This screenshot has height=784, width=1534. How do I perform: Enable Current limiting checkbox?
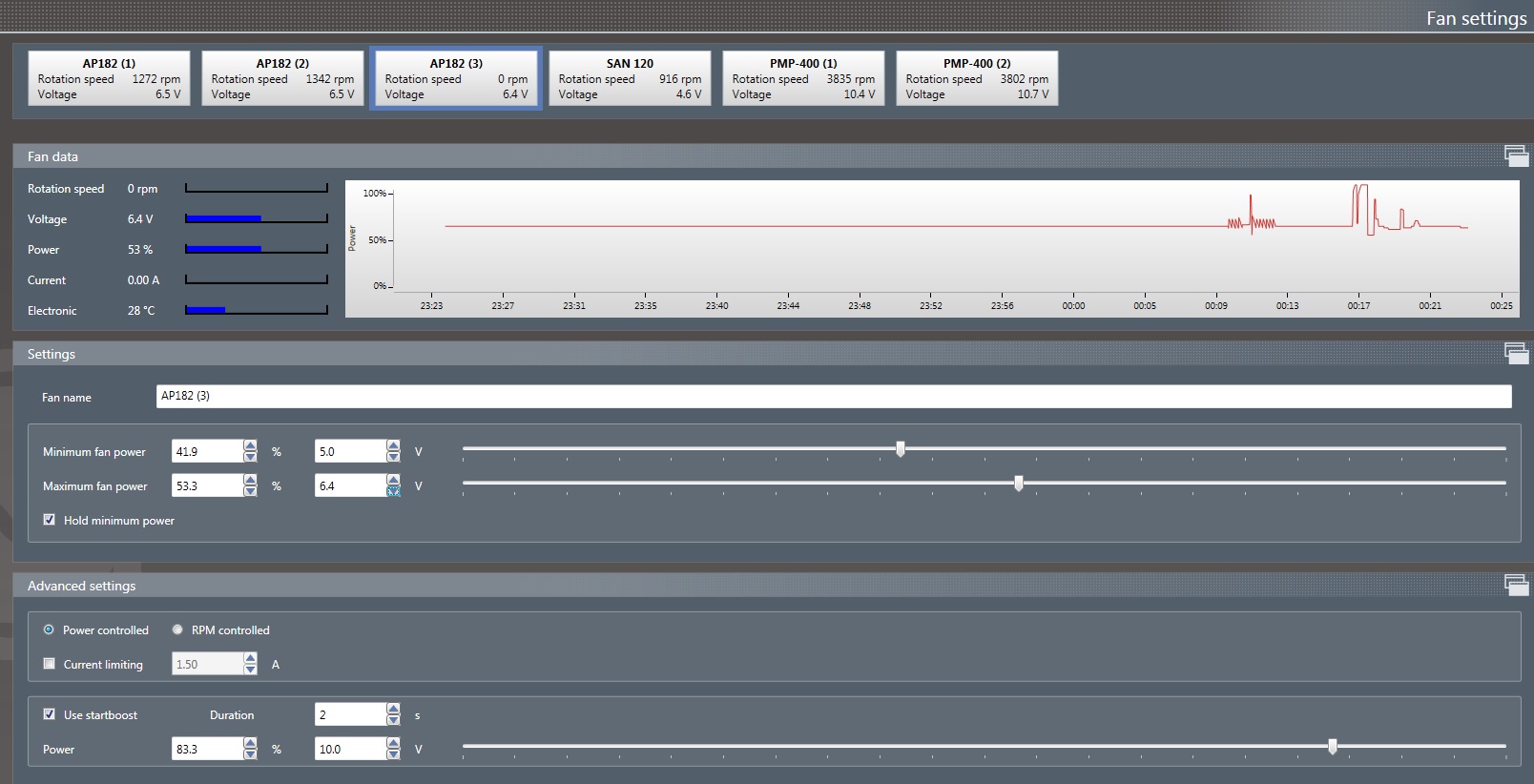click(x=50, y=664)
